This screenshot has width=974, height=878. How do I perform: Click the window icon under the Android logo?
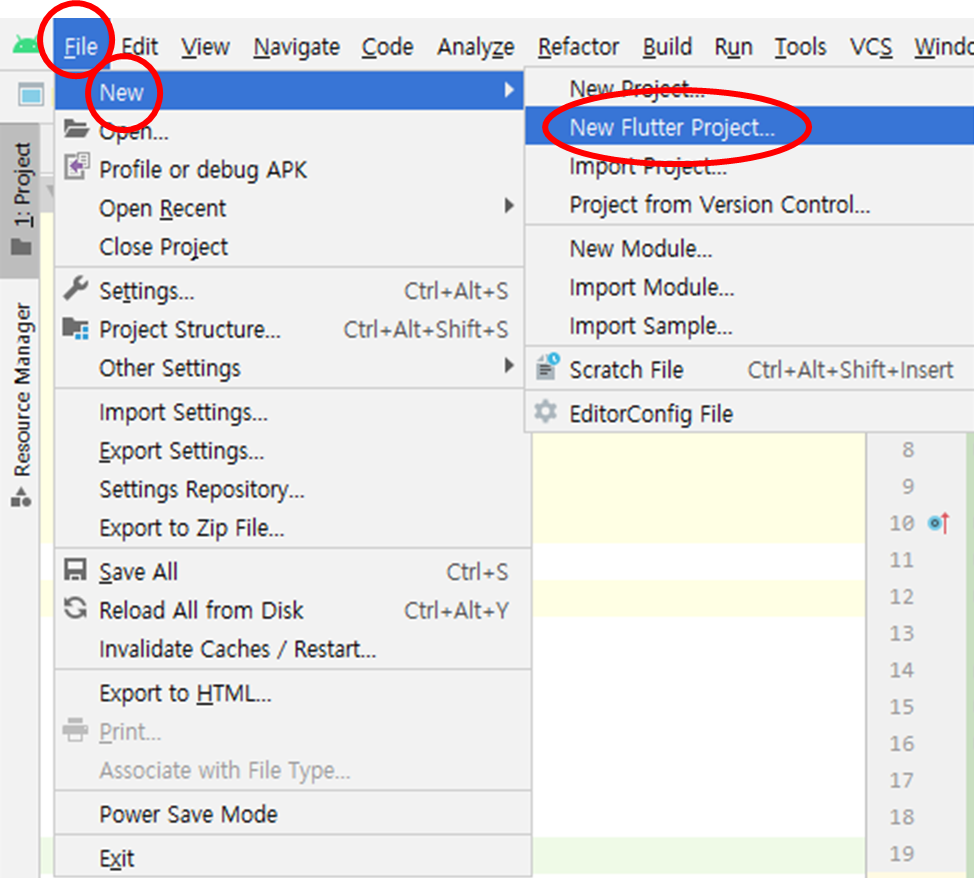tap(30, 95)
